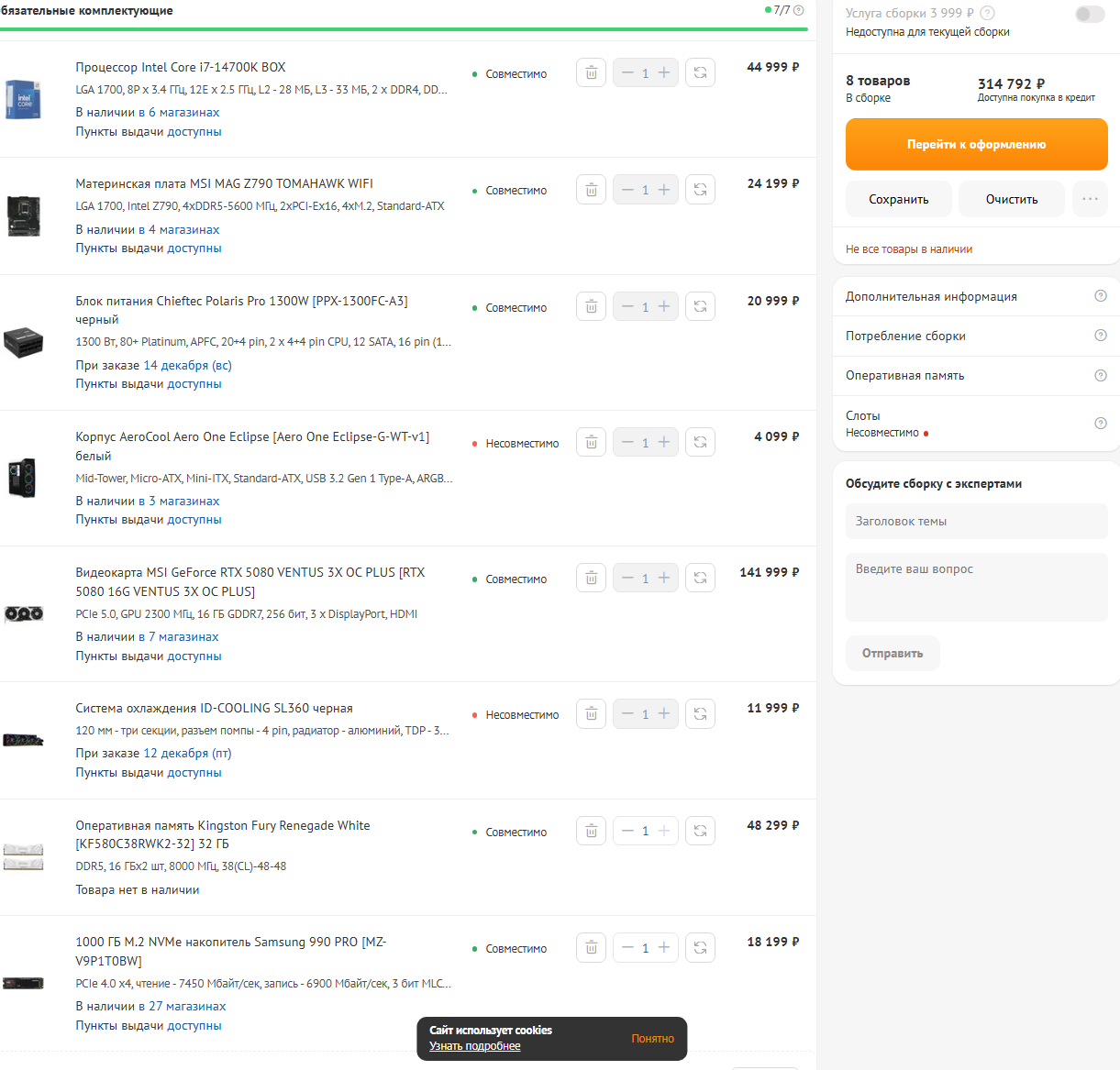Click the Заголовок темы input field
Screen dimensions: 1120x1070
[976, 521]
